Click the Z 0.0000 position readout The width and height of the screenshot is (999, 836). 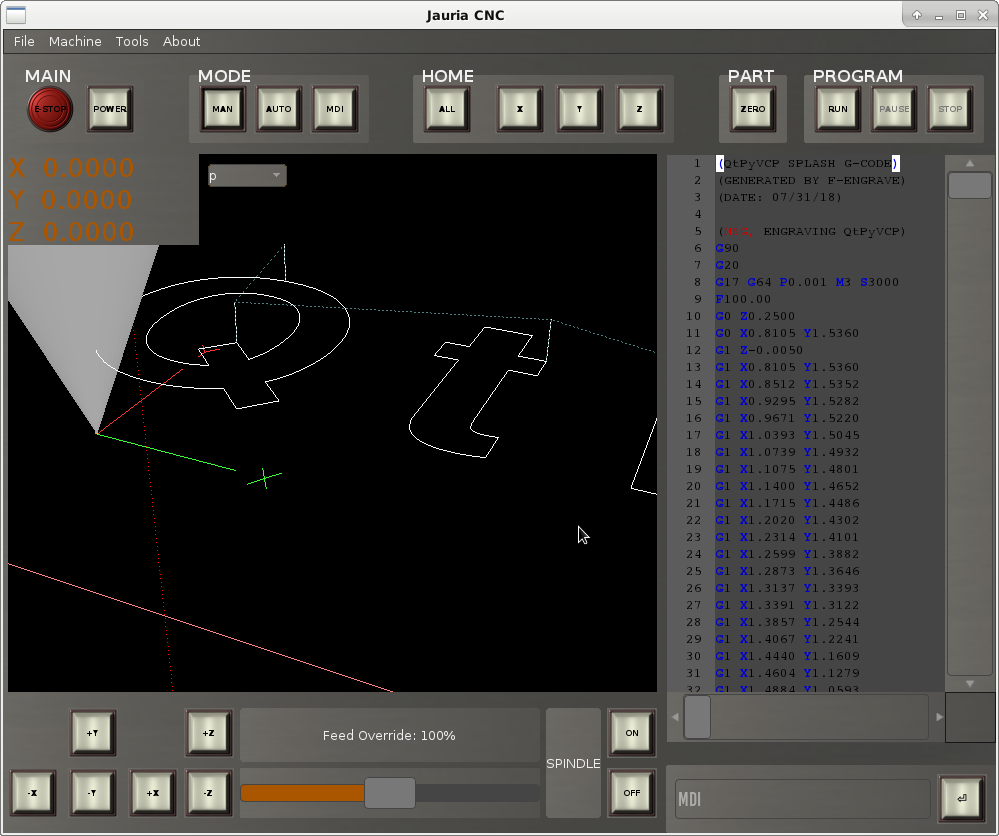tap(71, 232)
